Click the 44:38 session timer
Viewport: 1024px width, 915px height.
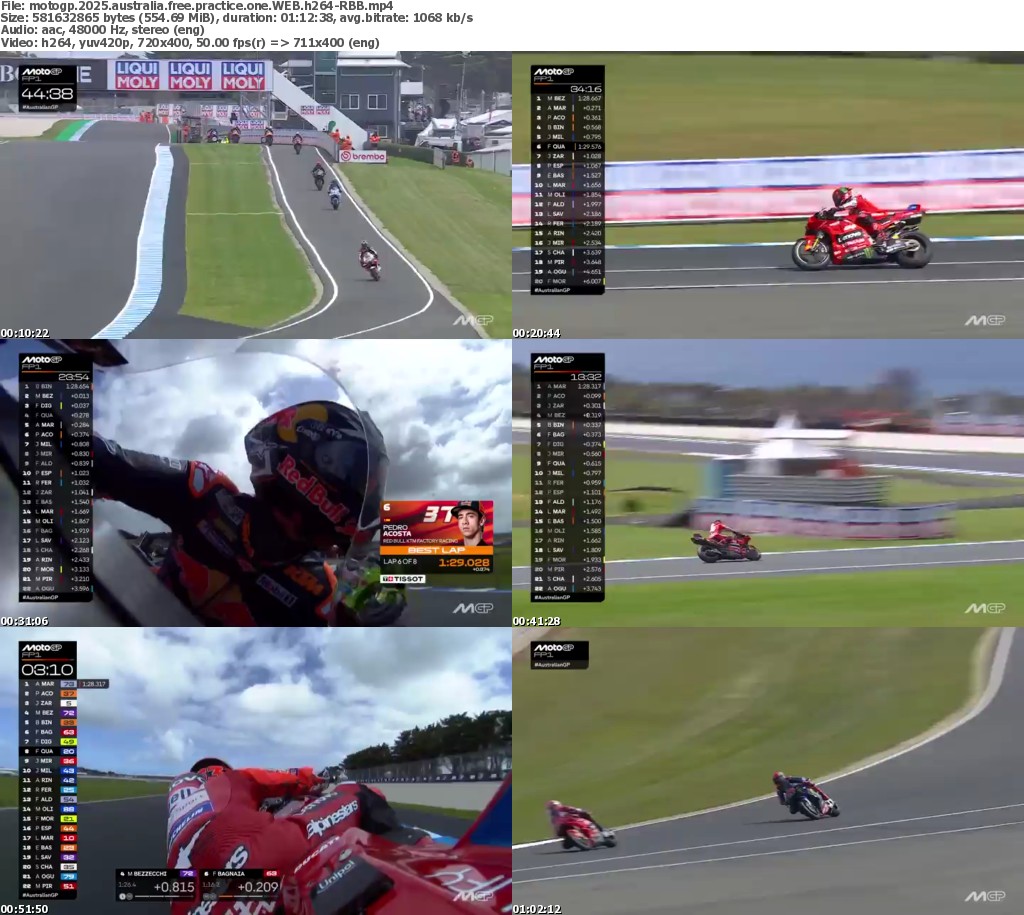pos(47,94)
